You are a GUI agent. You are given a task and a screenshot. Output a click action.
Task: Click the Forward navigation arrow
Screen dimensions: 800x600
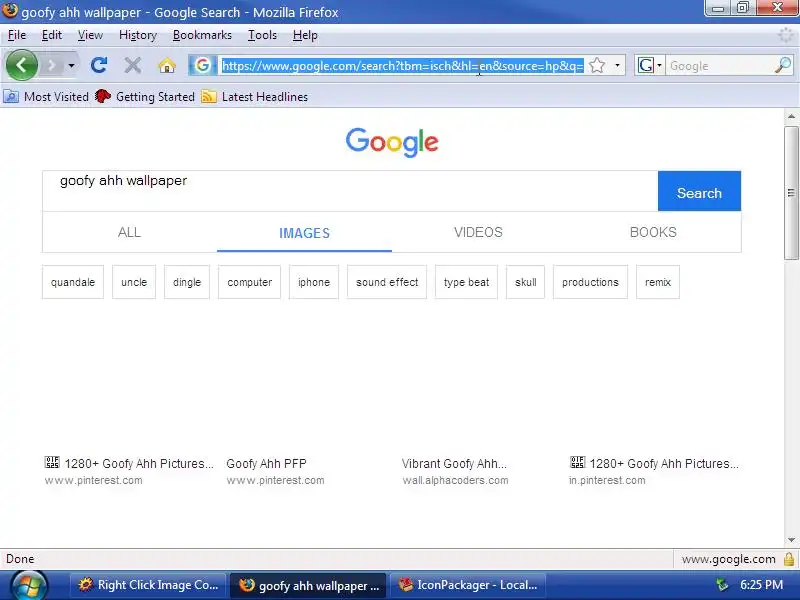click(52, 66)
